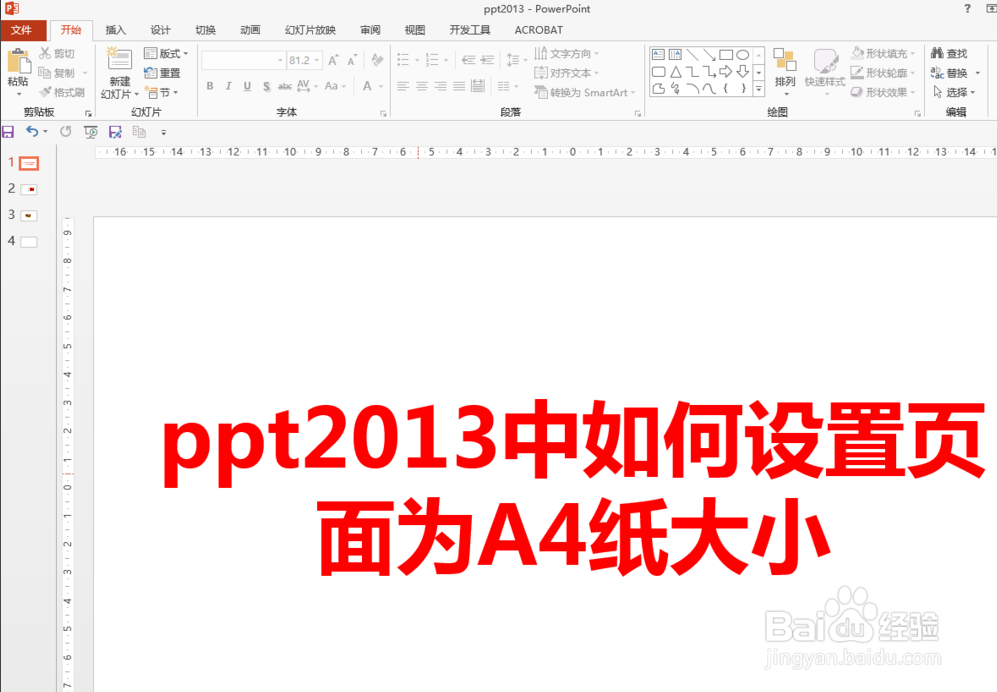The image size is (997, 692).
Task: Open the File tab
Action: (22, 30)
